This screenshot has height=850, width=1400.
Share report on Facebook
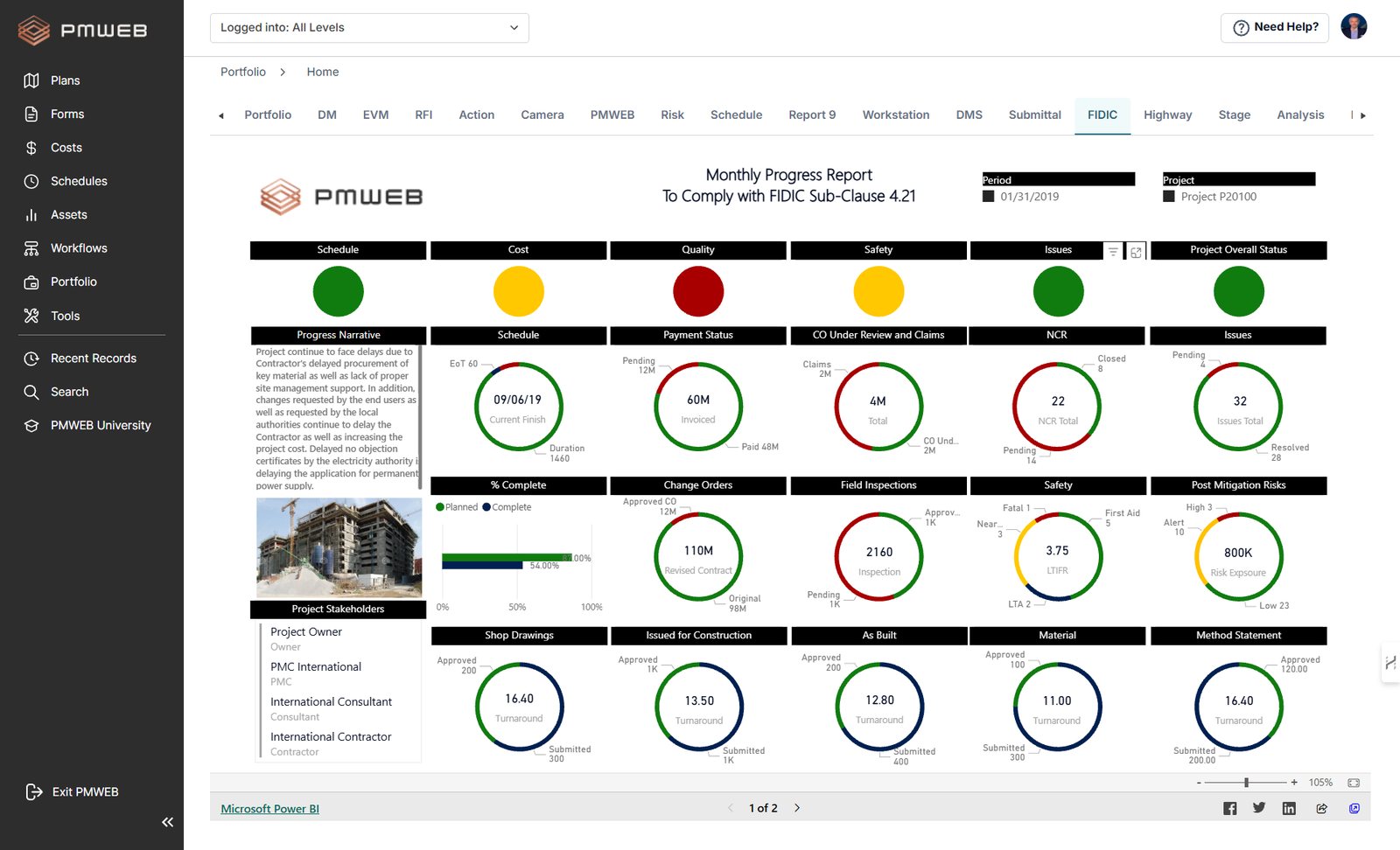pos(1229,808)
